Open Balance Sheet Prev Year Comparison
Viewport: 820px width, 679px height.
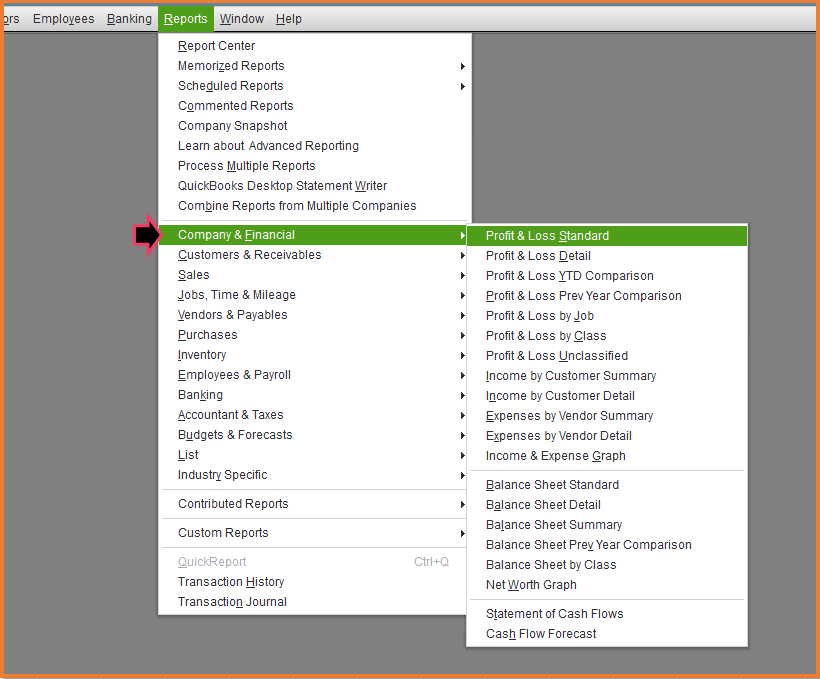607,545
